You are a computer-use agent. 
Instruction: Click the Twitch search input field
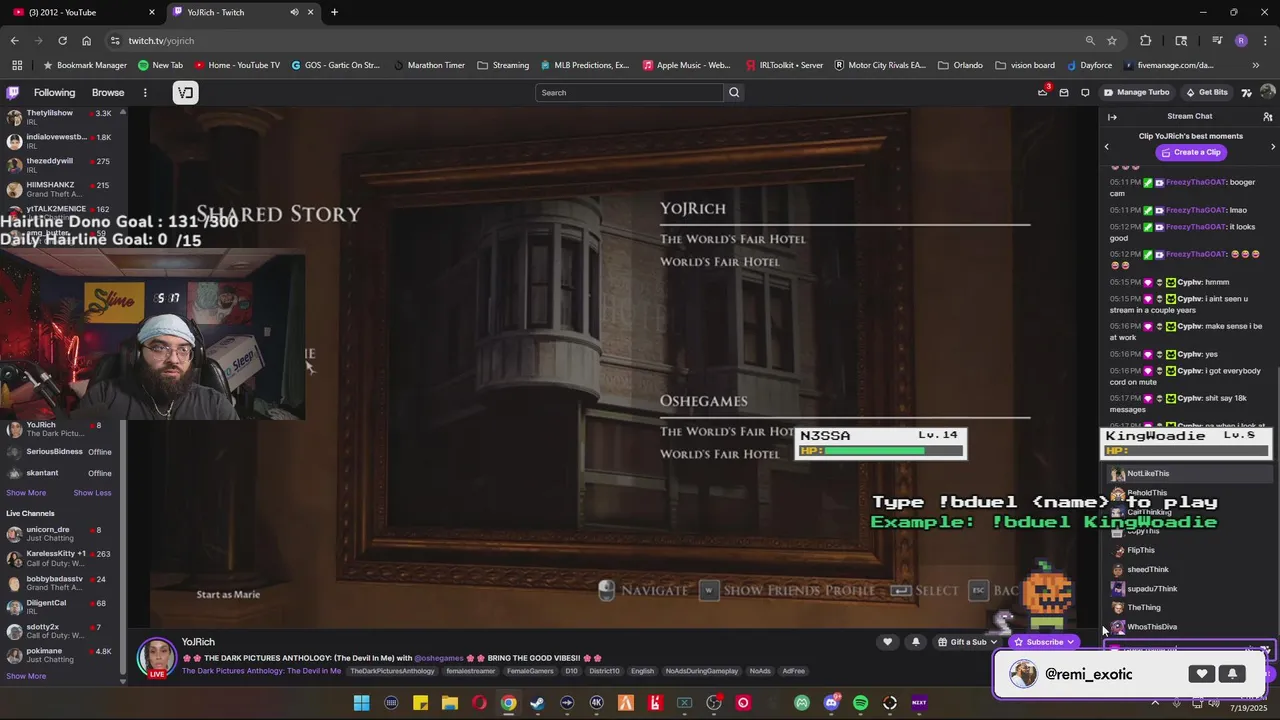(629, 92)
